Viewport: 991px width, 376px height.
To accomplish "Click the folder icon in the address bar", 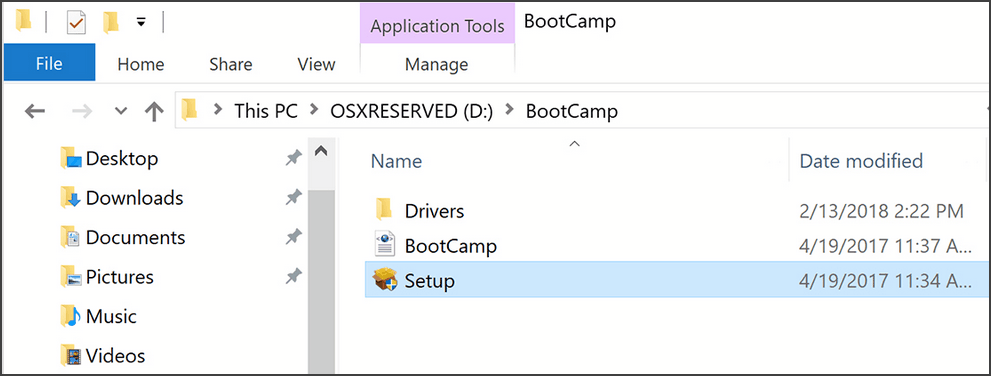I will pos(190,110).
